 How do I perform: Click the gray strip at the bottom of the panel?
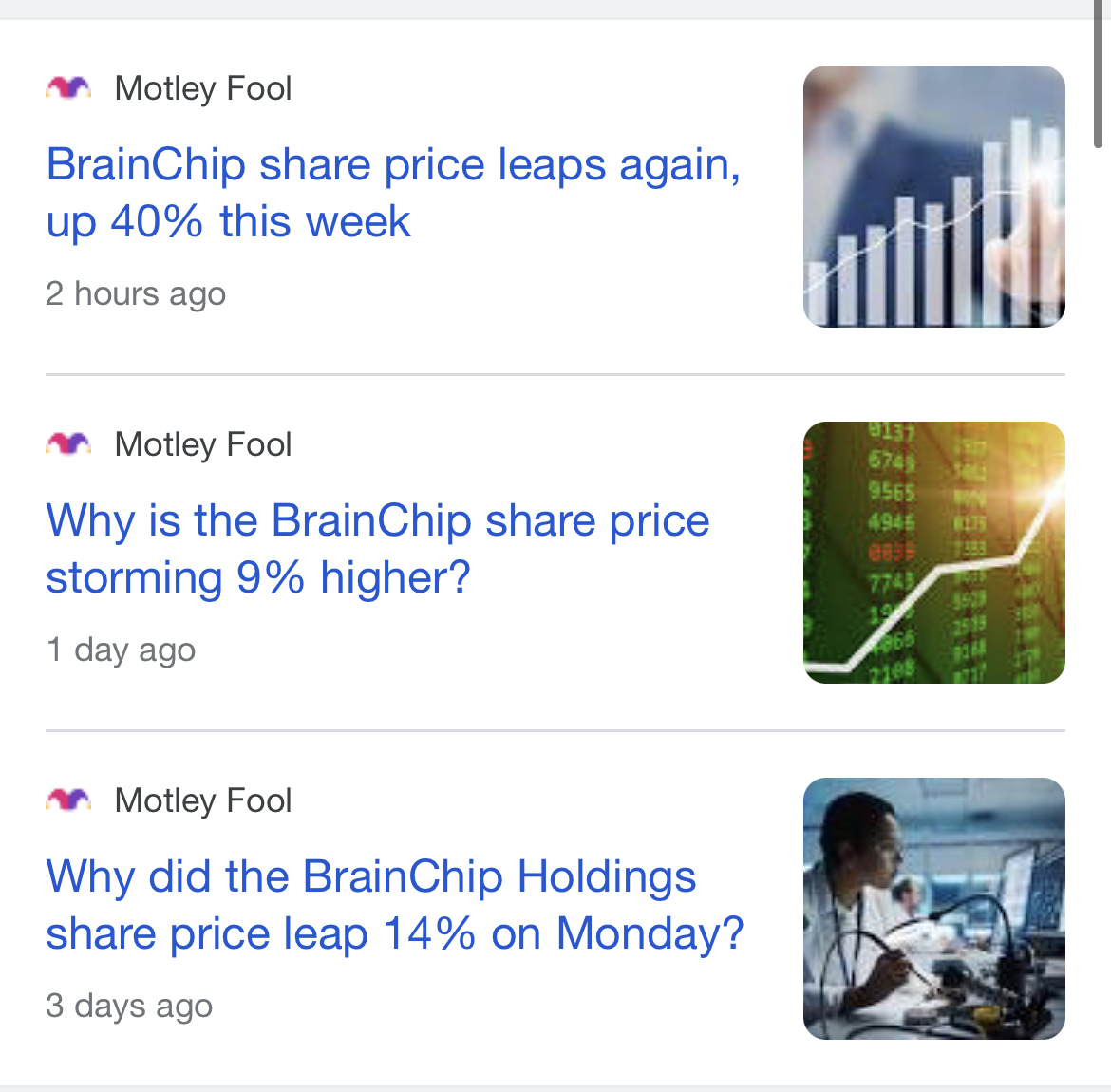tap(555, 1088)
